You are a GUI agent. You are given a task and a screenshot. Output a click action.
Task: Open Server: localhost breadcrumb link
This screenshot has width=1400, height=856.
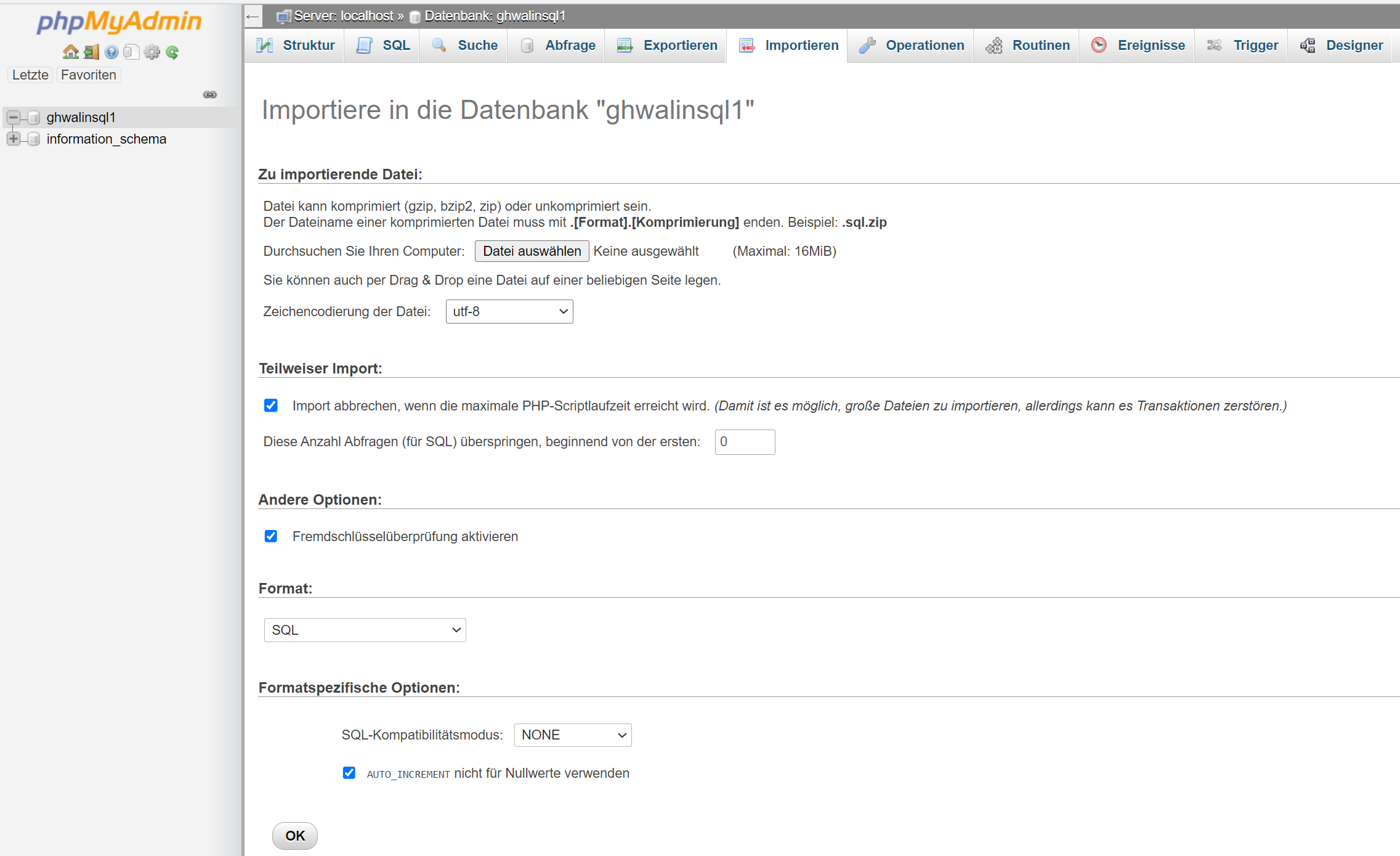click(344, 16)
